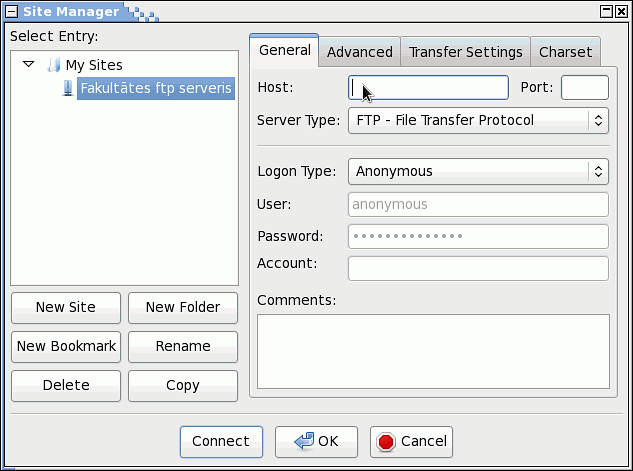Click the red stop icon on Cancel
This screenshot has height=471, width=633.
386,442
